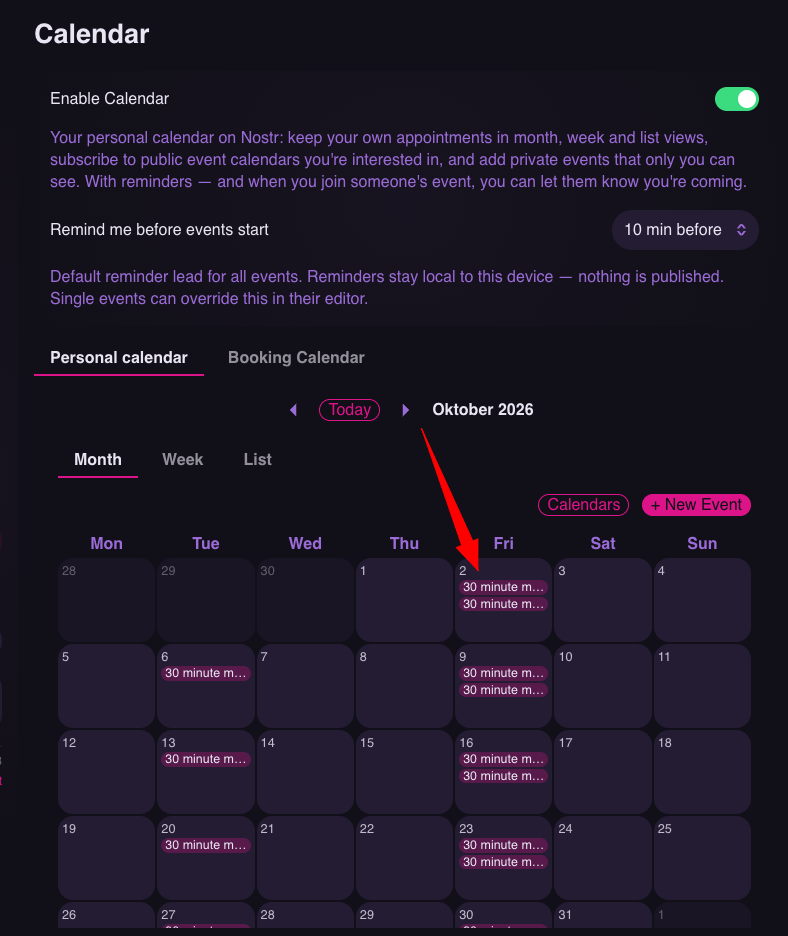The image size is (788, 936).
Task: Create a New Event
Action: point(696,505)
